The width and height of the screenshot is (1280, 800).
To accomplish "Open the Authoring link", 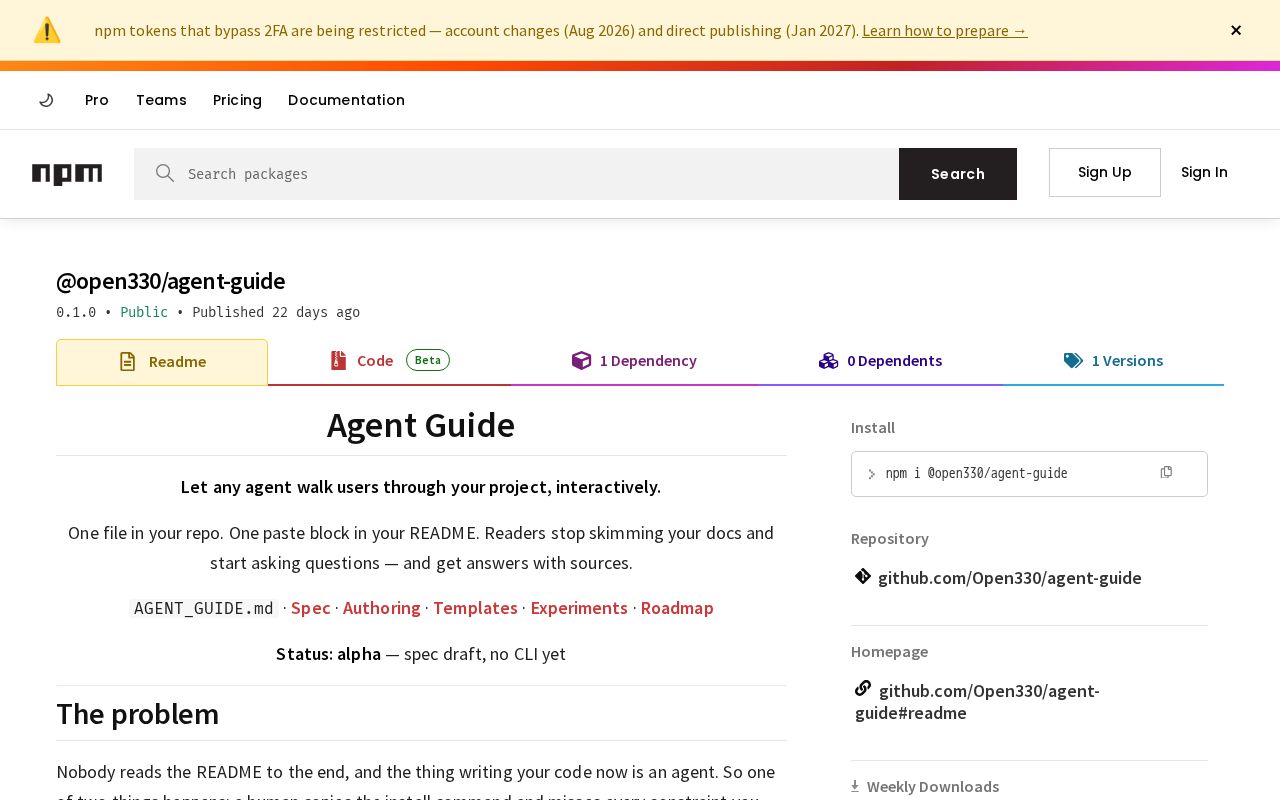I will 382,608.
